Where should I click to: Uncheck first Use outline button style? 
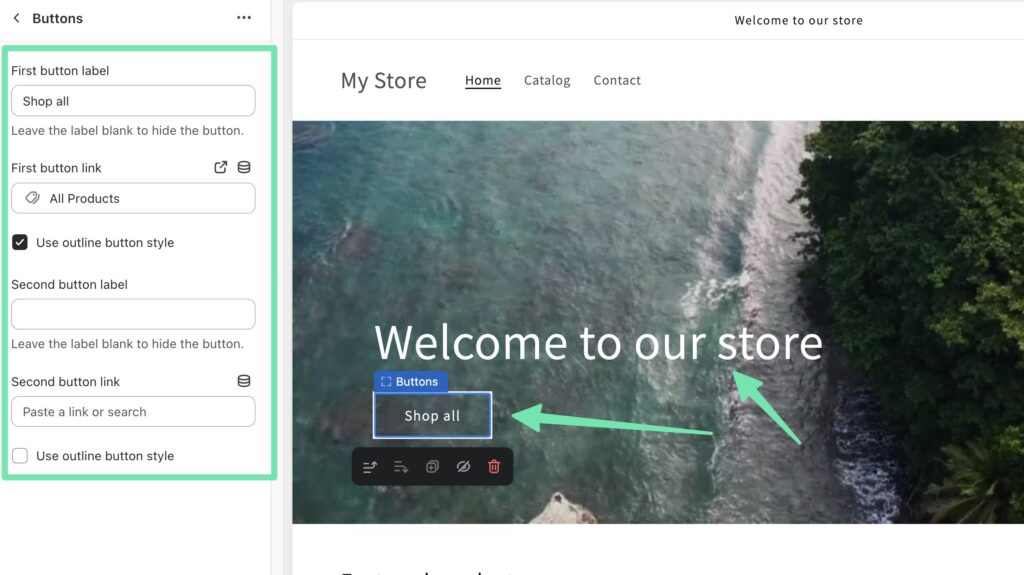pos(20,242)
